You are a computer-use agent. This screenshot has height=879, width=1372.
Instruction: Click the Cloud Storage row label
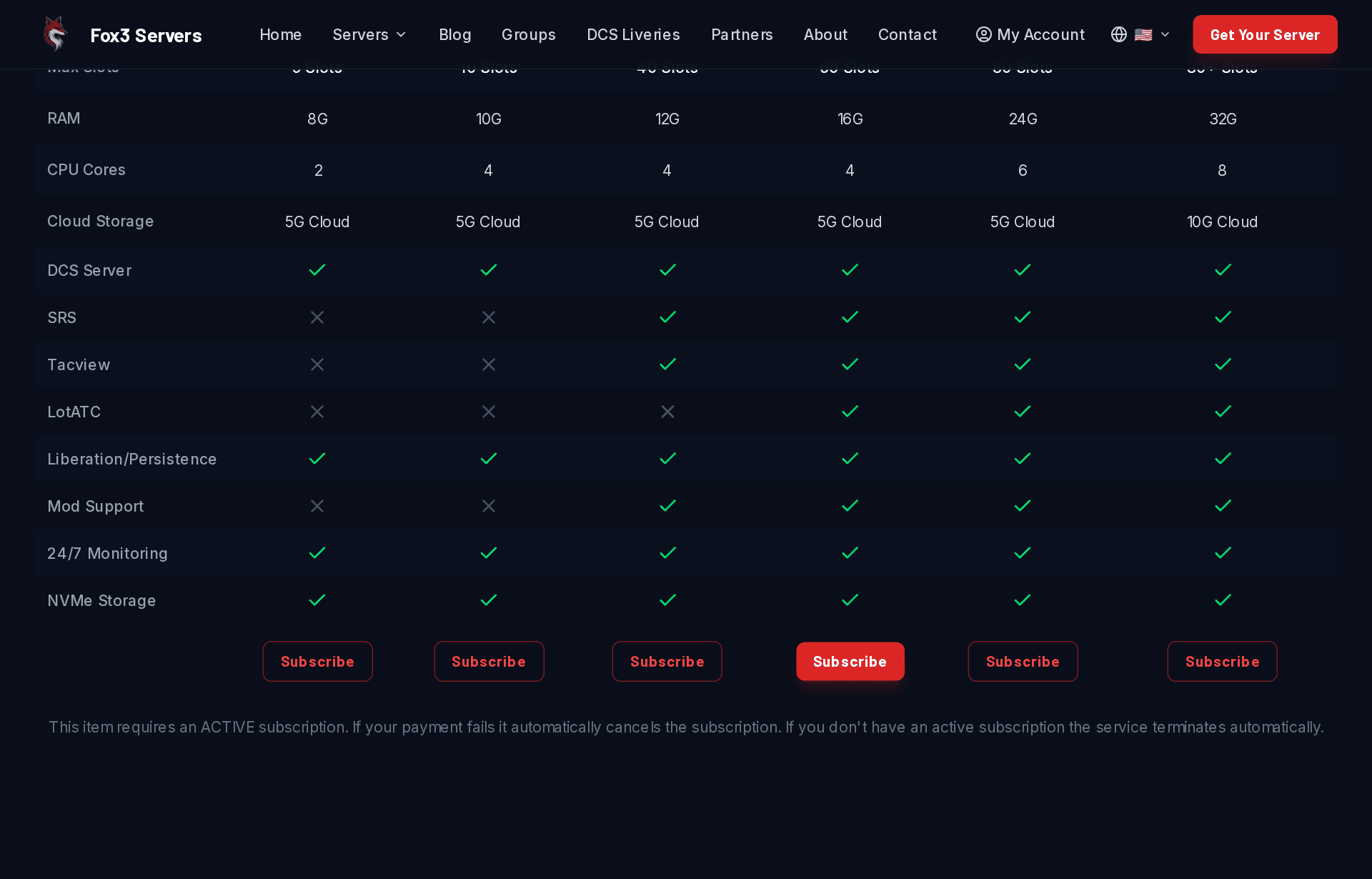point(101,222)
